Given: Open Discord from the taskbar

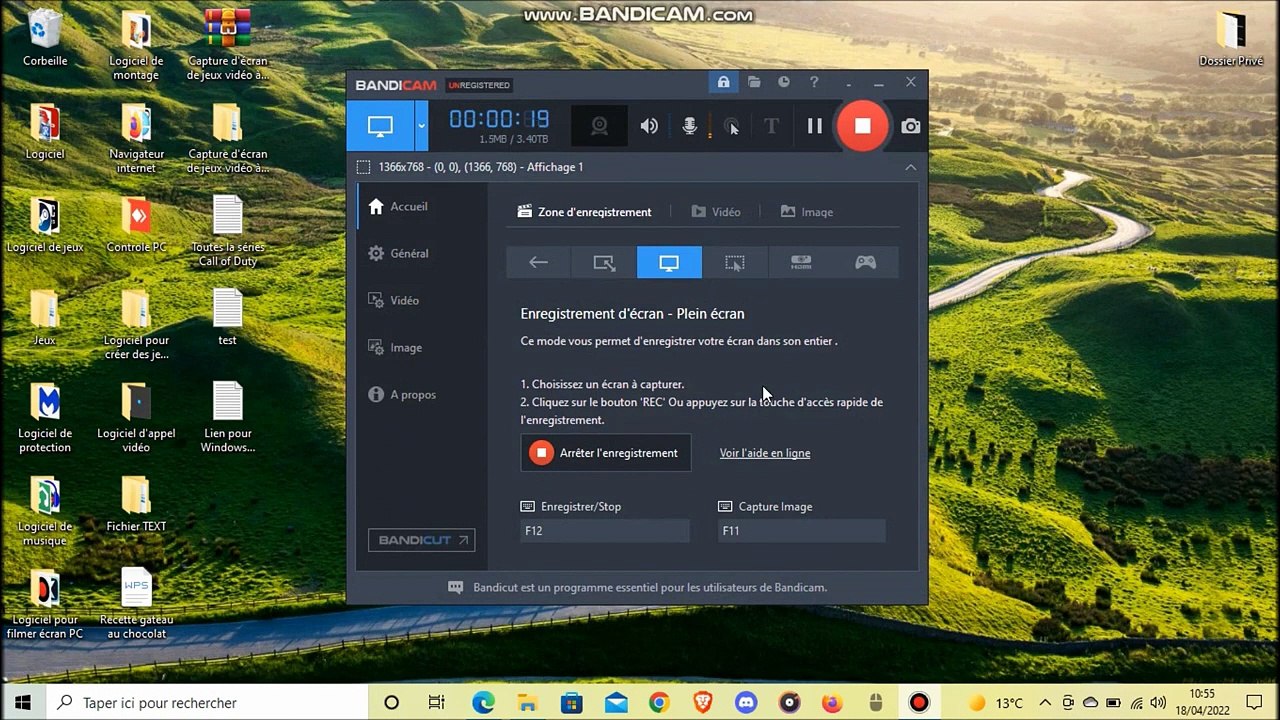Looking at the screenshot, I should click(746, 703).
